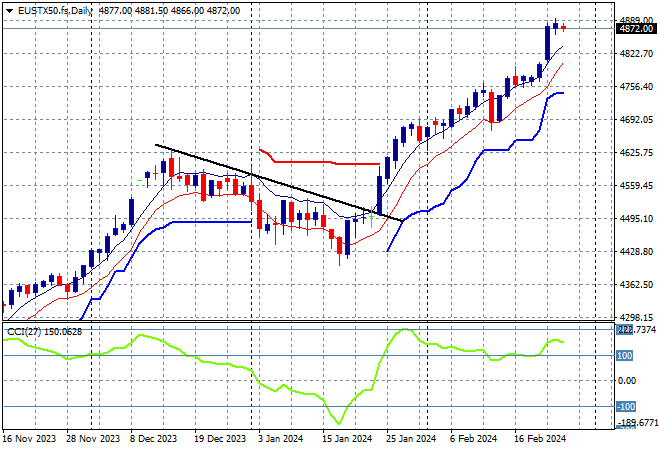This screenshot has width=660, height=450.
Task: Click price axis level 4559.45
Action: pyautogui.click(x=636, y=185)
